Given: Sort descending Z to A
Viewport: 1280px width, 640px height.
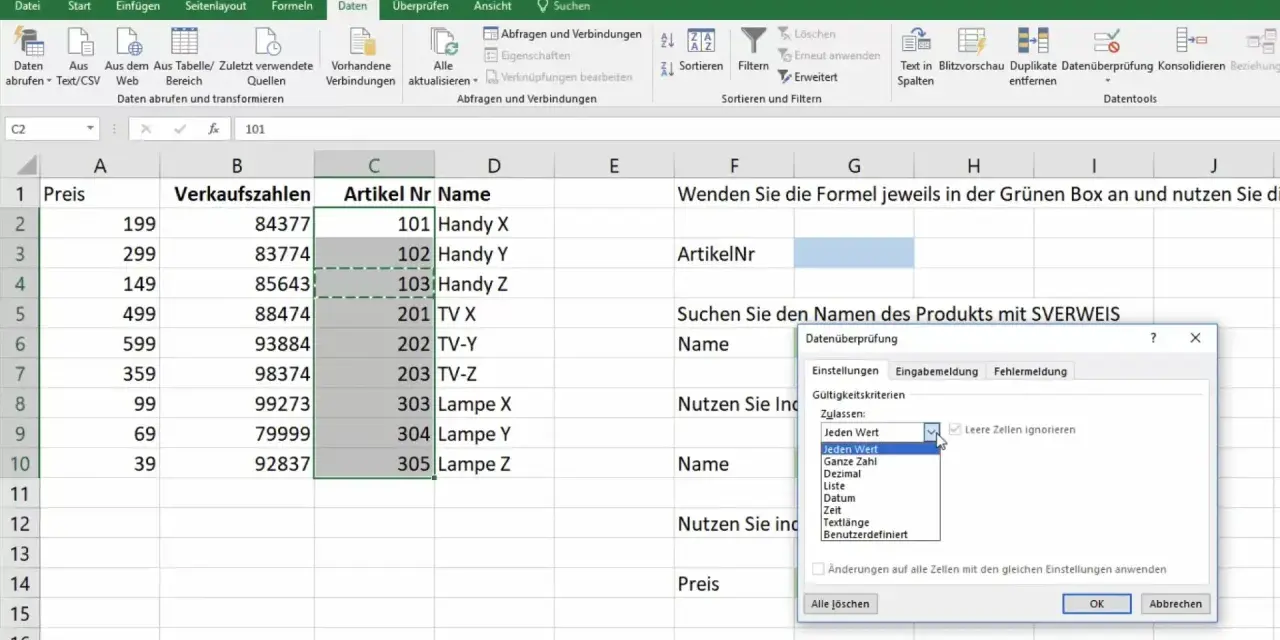Looking at the screenshot, I should click(x=668, y=69).
